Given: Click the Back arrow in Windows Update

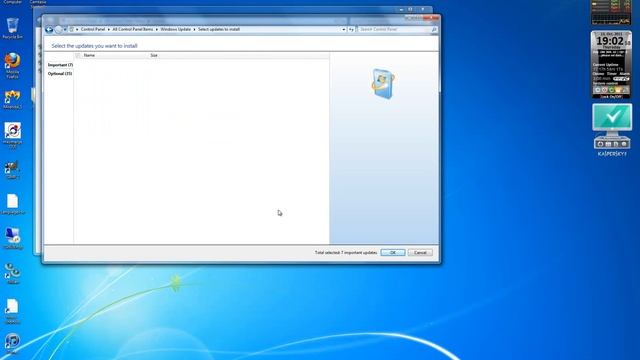Looking at the screenshot, I should tap(49, 29).
